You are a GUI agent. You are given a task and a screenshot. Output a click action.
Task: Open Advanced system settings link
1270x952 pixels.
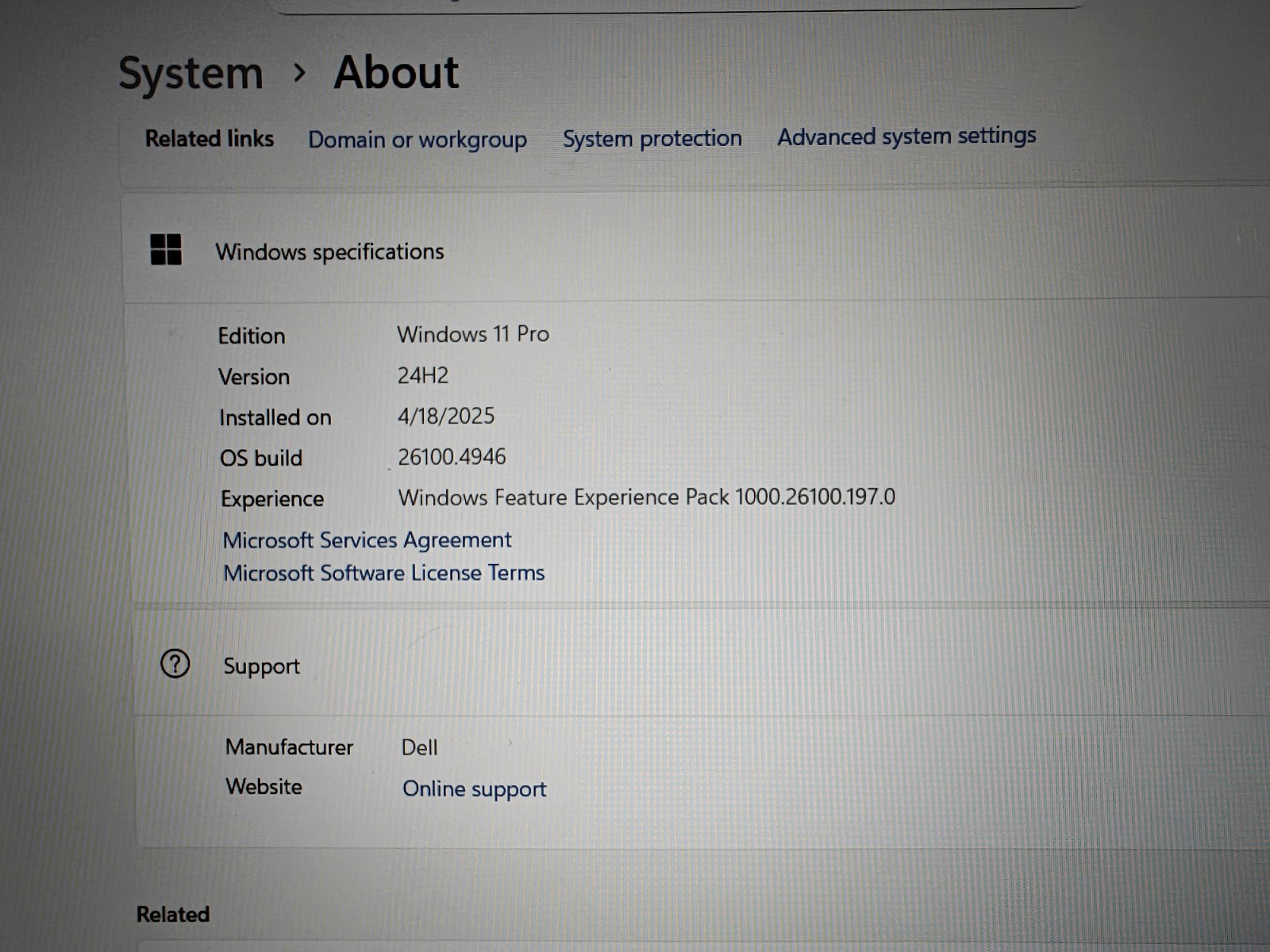[x=906, y=136]
